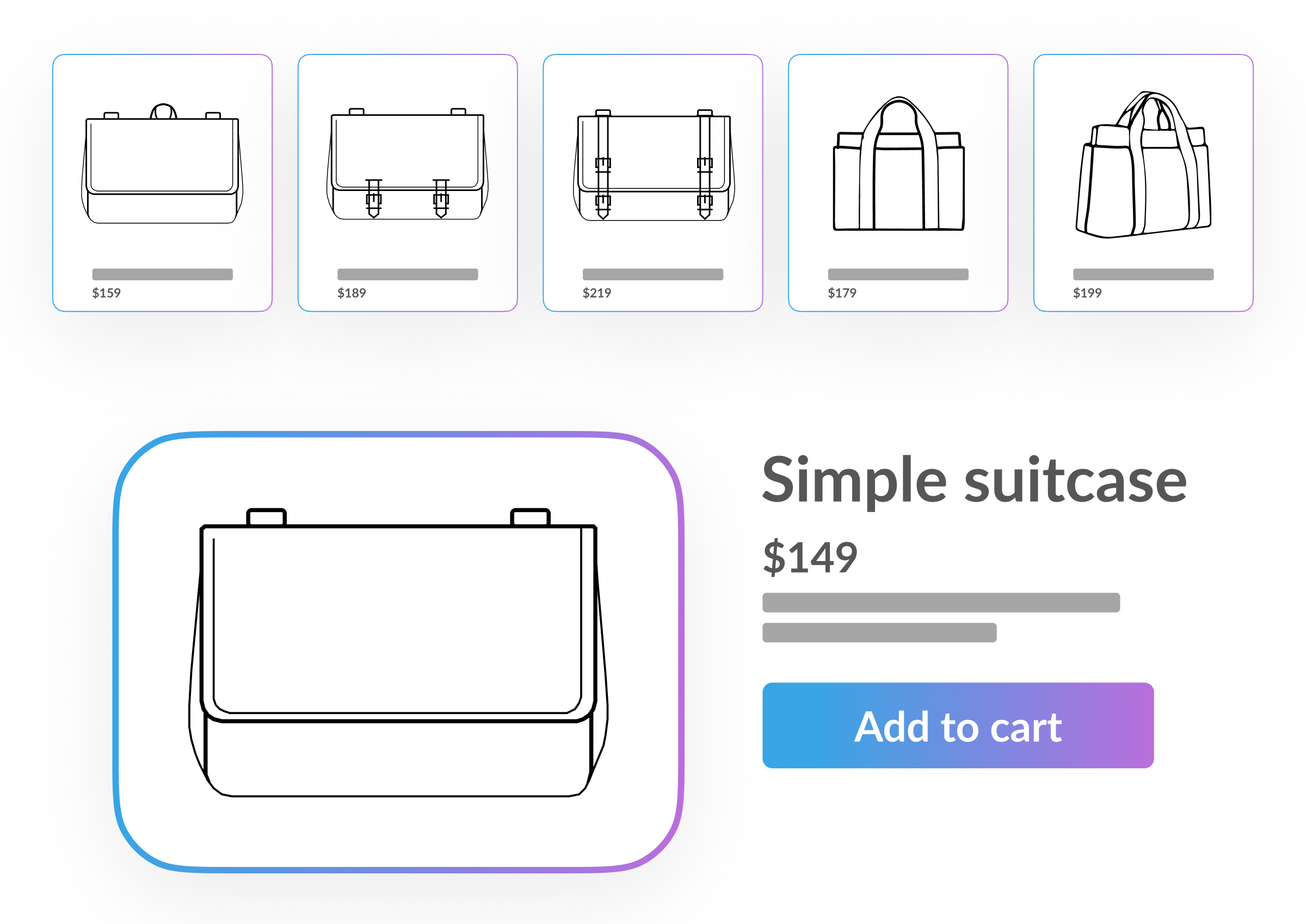Click the $149 price of featured suitcase
The image size is (1306, 924).
pos(810,558)
